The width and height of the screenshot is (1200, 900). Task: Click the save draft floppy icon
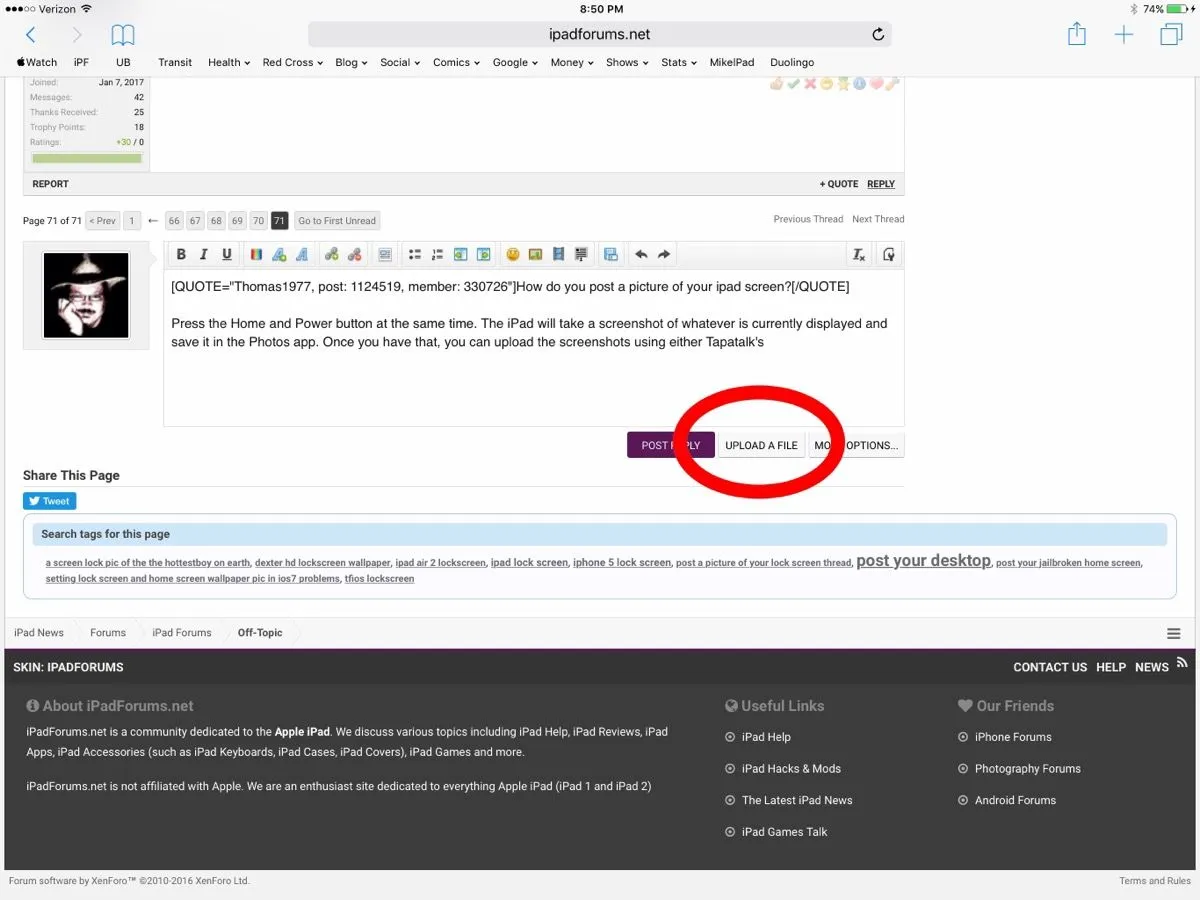(610, 255)
